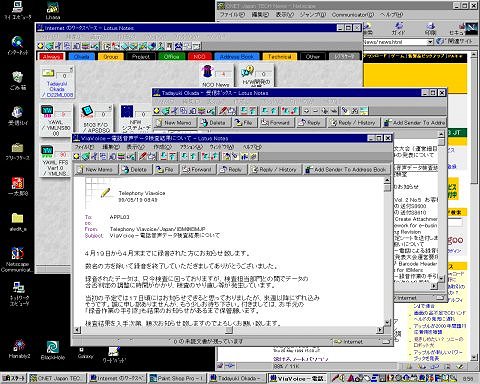Click red pencil icon in inbox window toolbar
This screenshot has height=384, width=480.
[x=223, y=110]
